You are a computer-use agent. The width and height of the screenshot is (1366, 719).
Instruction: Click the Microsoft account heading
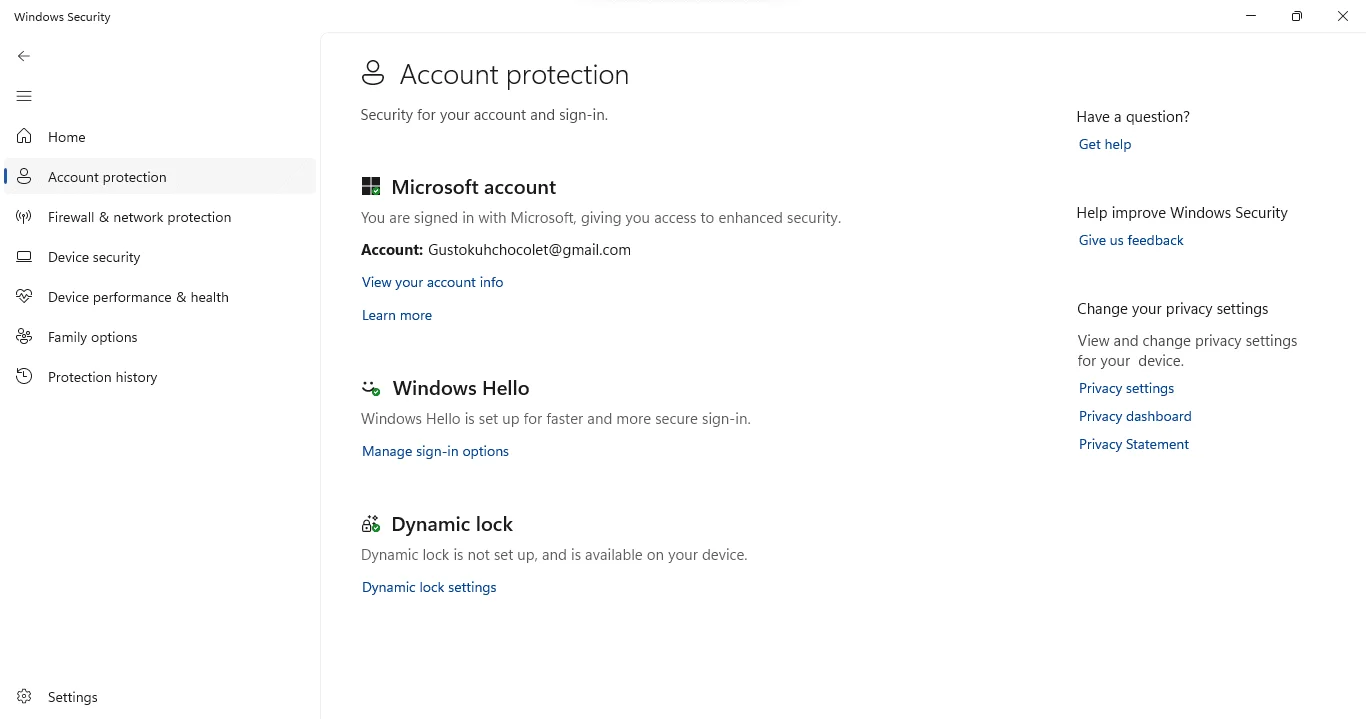[473, 187]
